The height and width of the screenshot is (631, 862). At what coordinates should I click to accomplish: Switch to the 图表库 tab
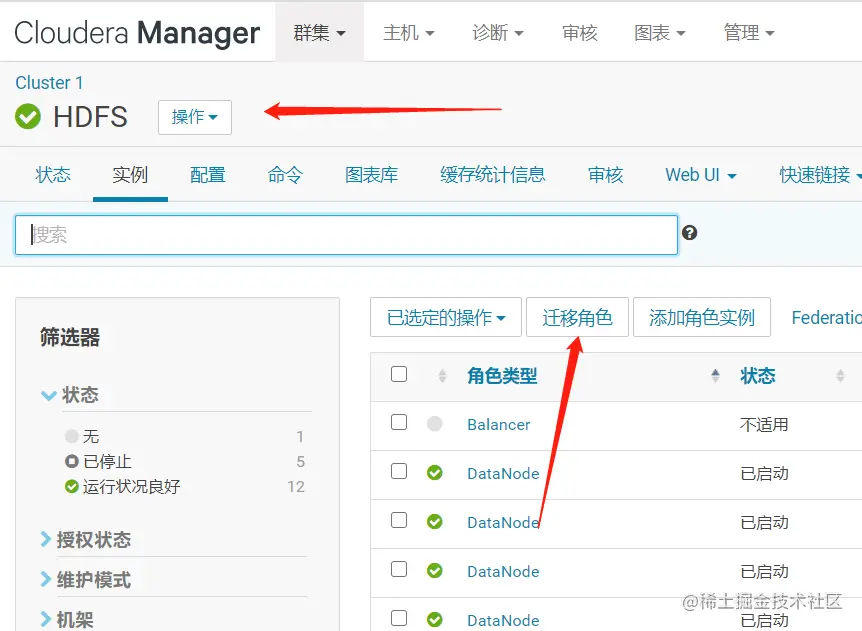click(372, 175)
